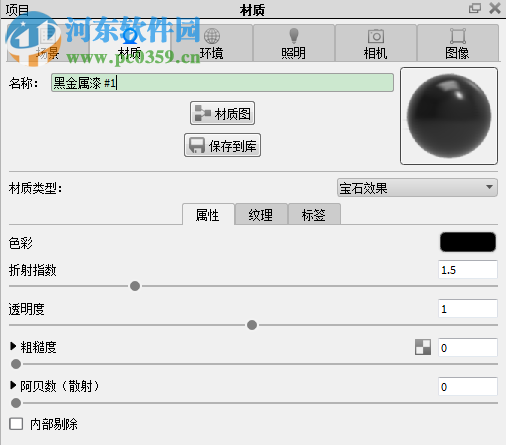Click the checkerboard texture icon for 粗糙度

(423, 347)
